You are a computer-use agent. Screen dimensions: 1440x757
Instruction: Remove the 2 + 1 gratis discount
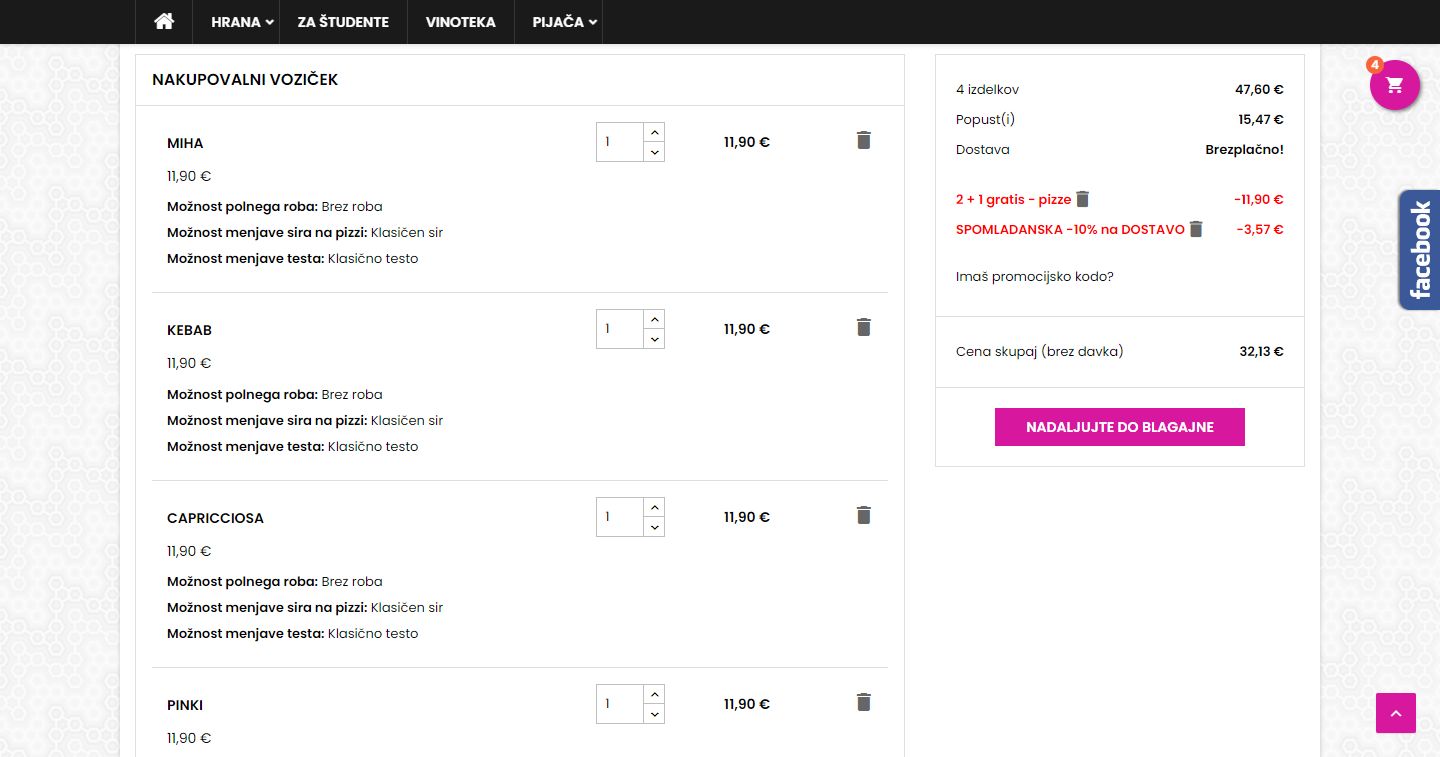click(1083, 199)
